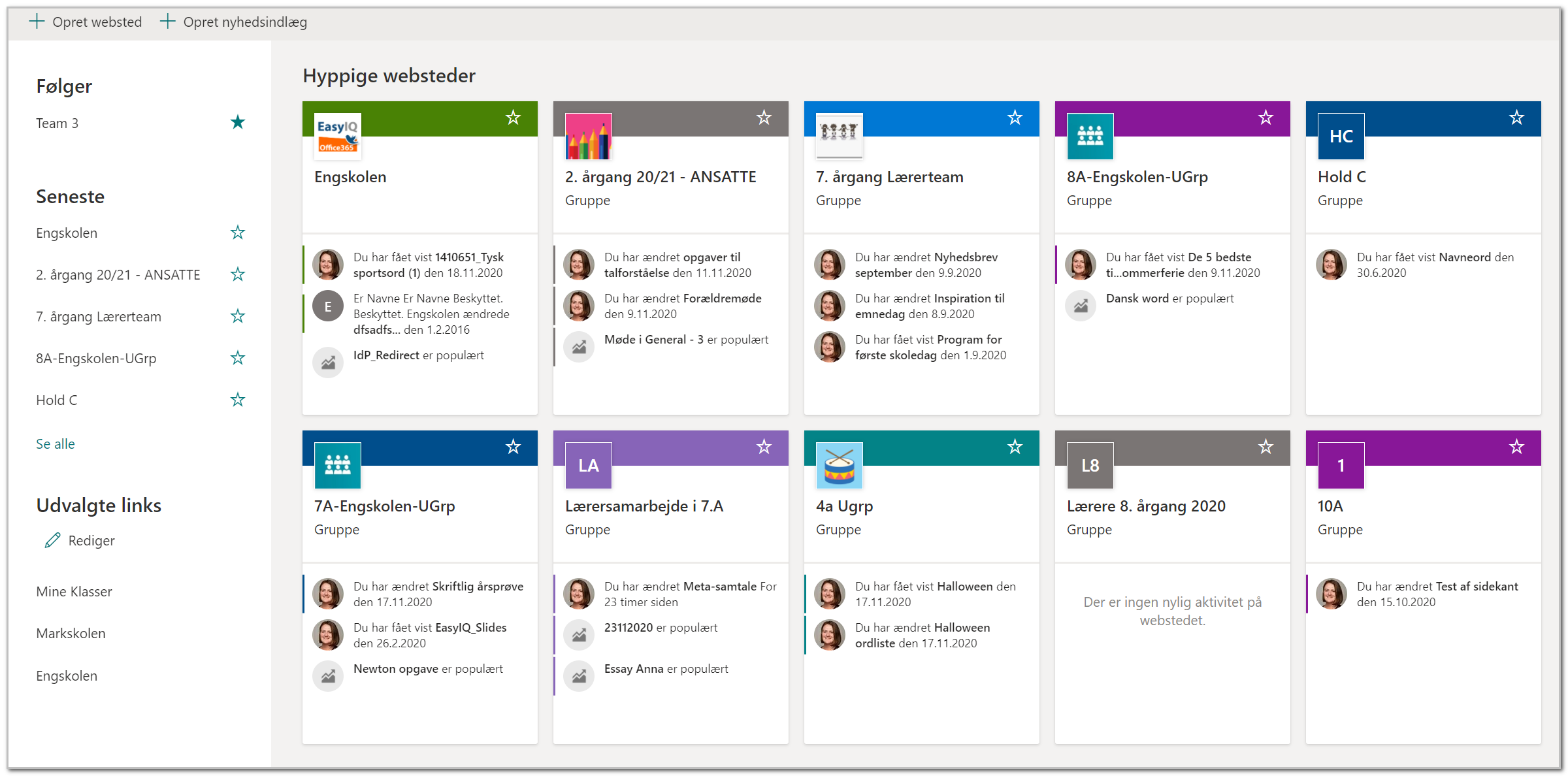
Task: Click the 7. årgang Lærerteam site image
Action: (x=840, y=136)
